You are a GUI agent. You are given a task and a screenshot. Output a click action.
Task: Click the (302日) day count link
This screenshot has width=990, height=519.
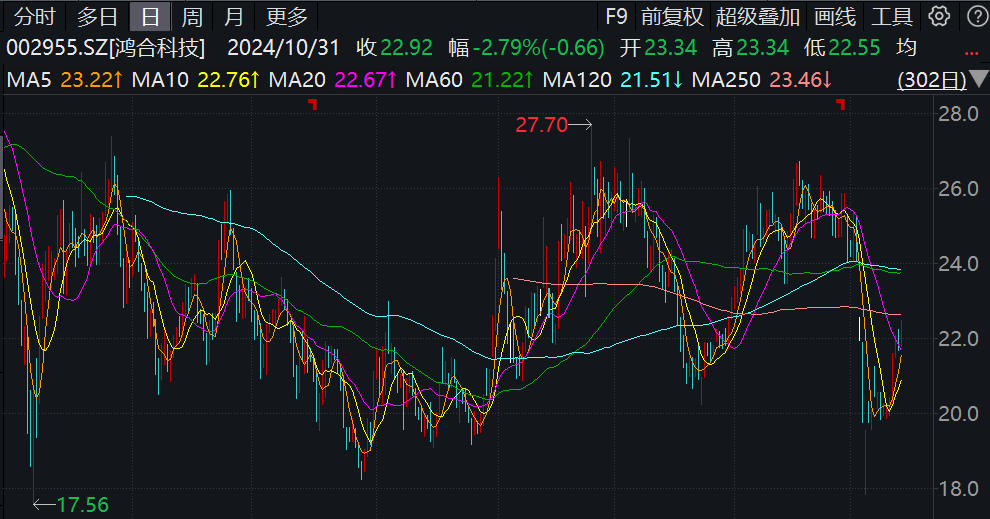[932, 80]
